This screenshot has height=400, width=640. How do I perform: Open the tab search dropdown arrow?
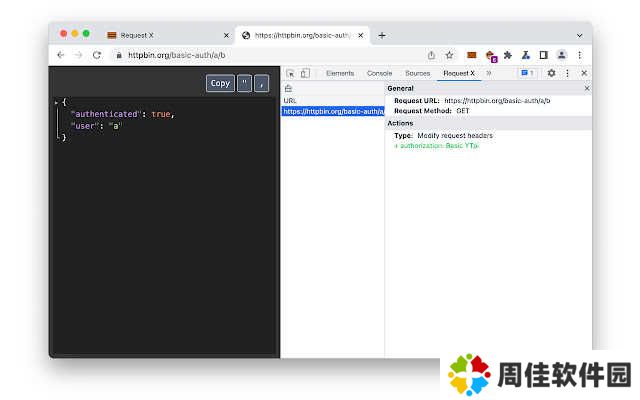pos(579,35)
